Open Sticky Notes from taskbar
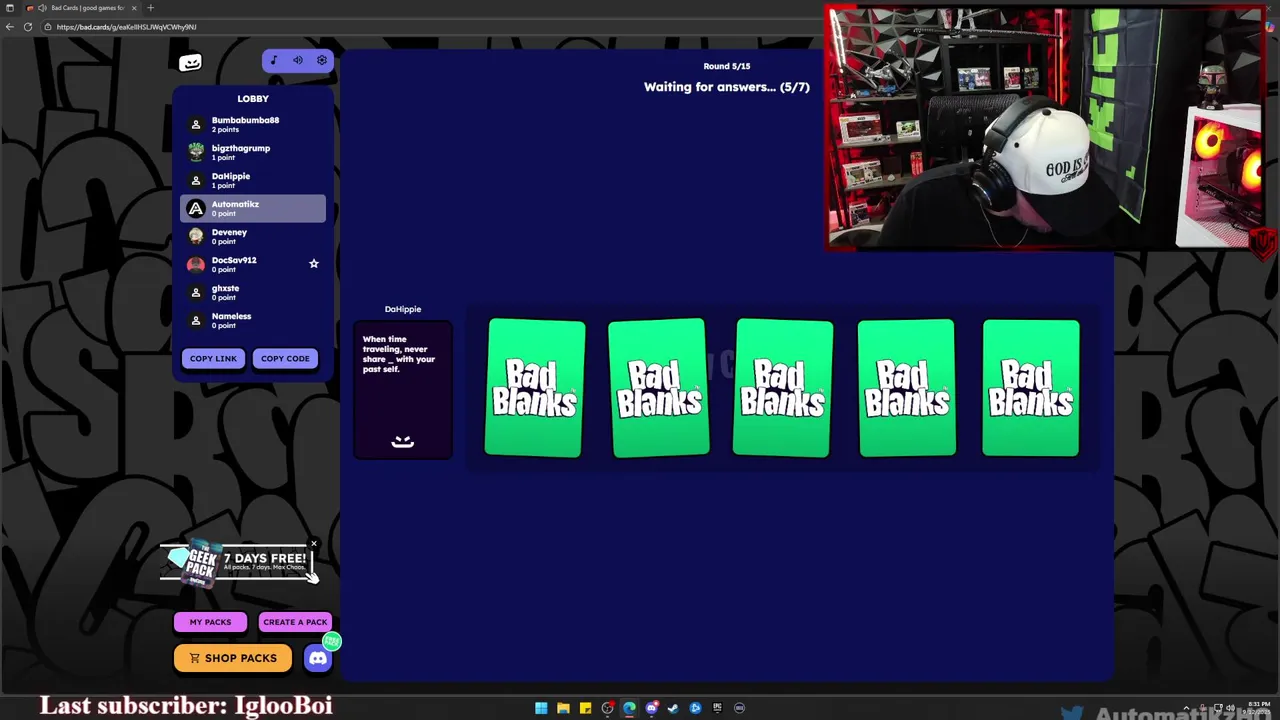Image resolution: width=1280 pixels, height=720 pixels. pos(585,708)
